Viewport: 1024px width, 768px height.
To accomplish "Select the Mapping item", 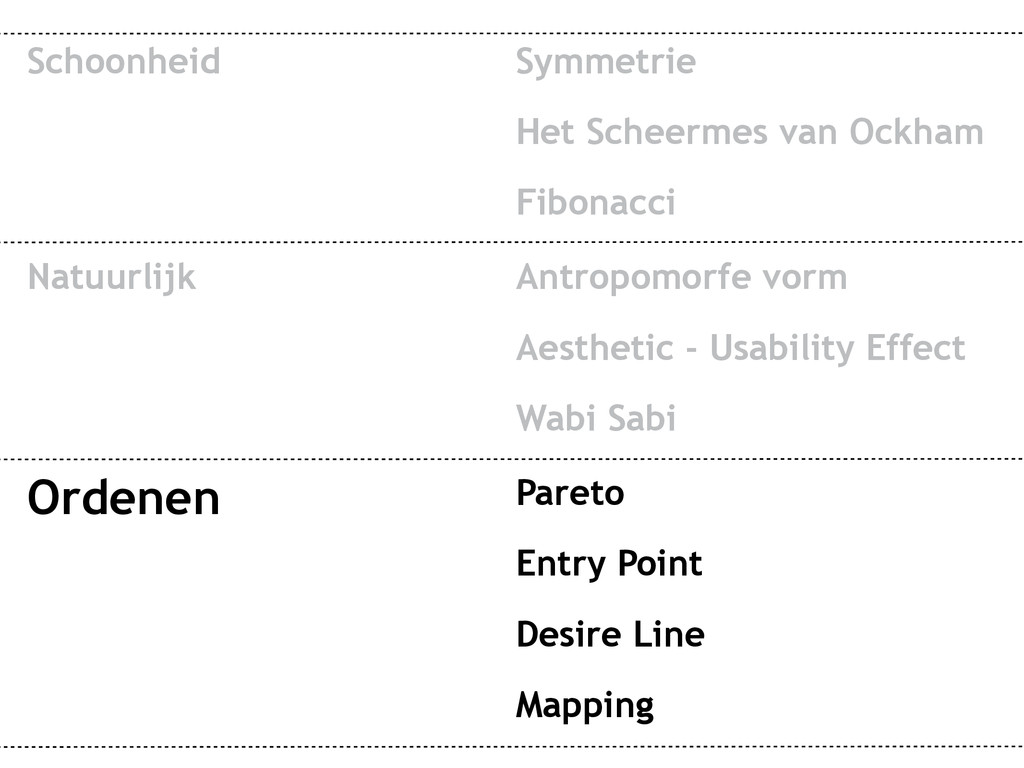I will tap(584, 707).
